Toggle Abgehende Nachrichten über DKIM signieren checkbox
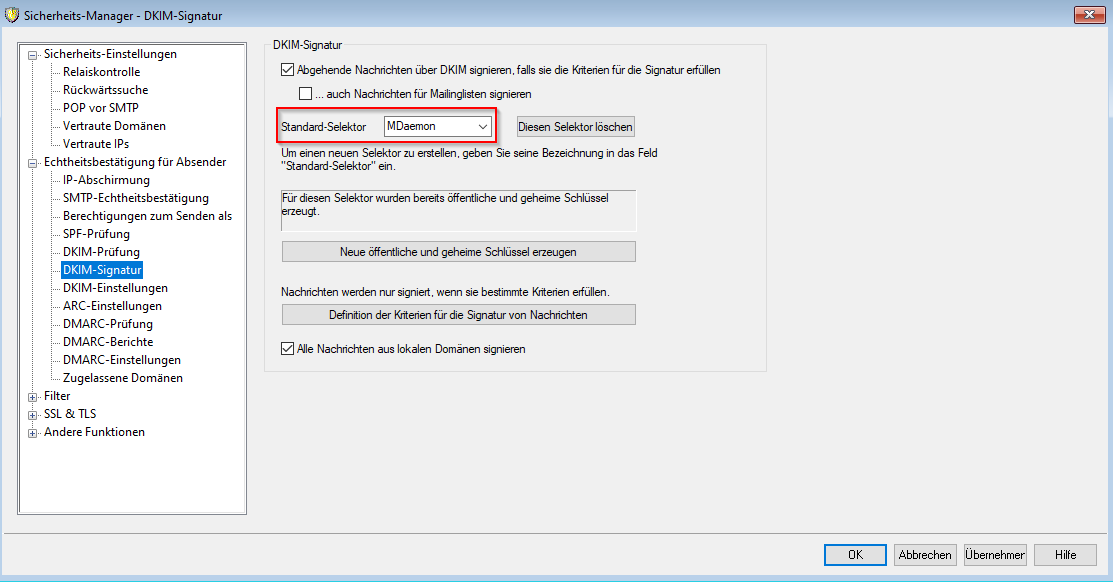The width and height of the screenshot is (1113, 582). (289, 71)
